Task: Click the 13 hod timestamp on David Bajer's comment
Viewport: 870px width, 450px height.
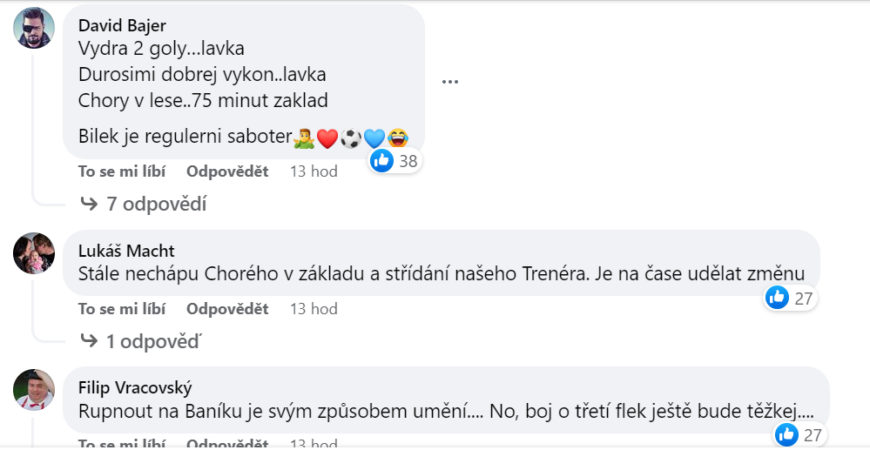Action: tap(313, 172)
